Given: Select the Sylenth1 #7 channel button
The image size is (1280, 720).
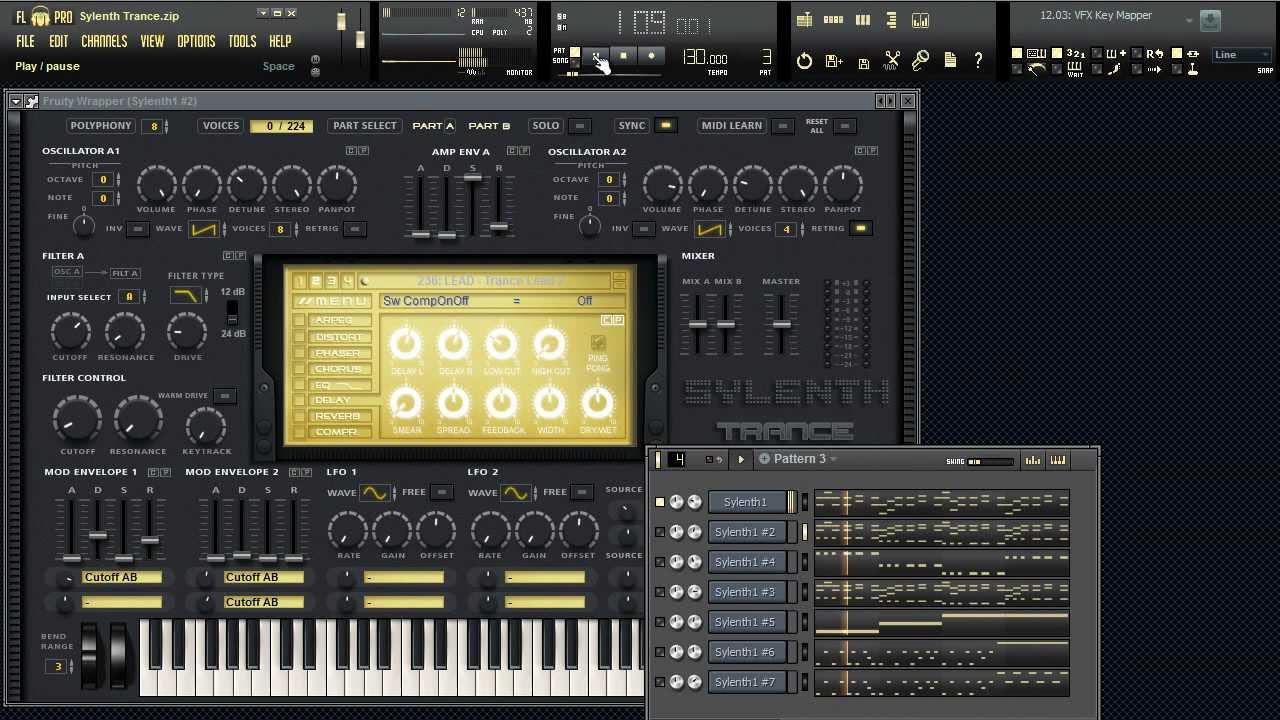Looking at the screenshot, I should click(x=745, y=682).
